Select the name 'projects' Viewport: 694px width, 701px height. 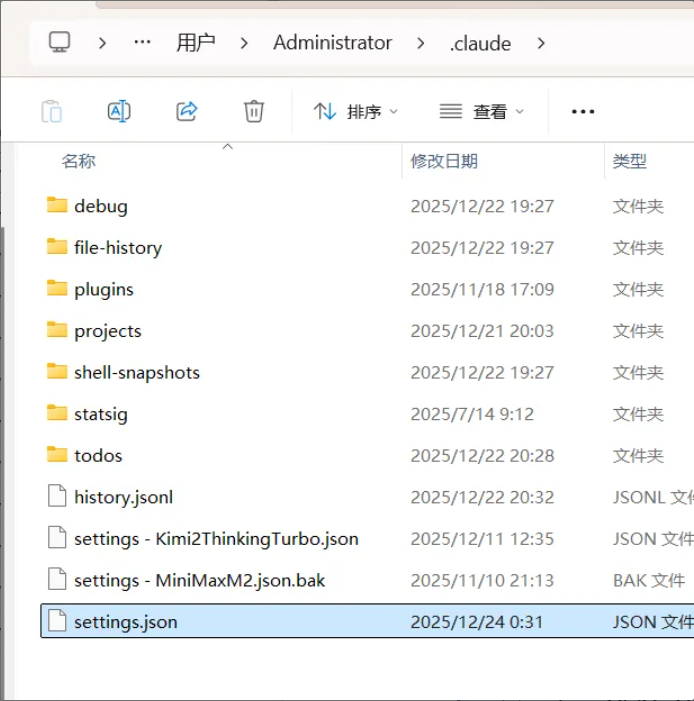coord(108,331)
